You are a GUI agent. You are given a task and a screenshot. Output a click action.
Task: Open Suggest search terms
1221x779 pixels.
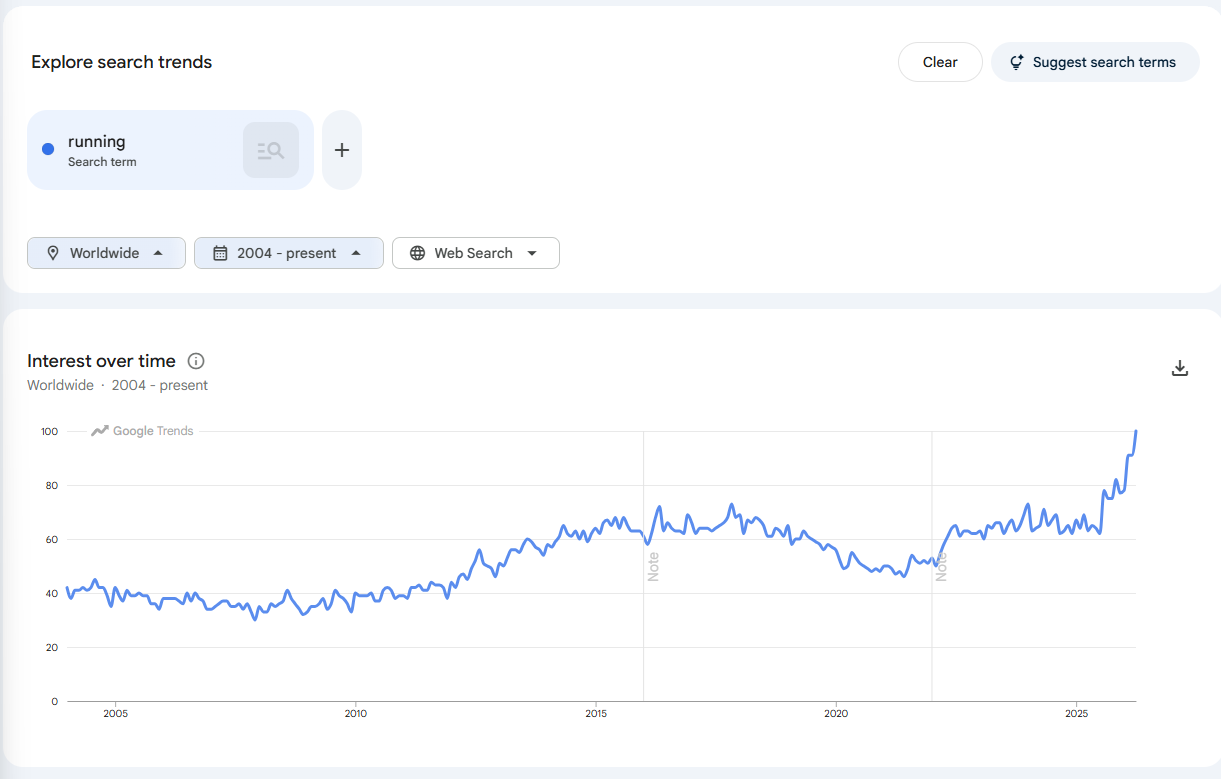1095,62
